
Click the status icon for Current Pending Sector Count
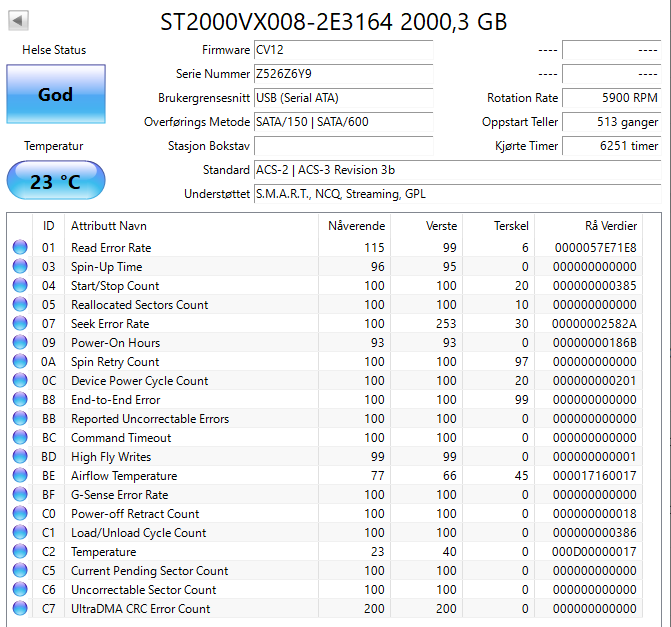[20, 571]
